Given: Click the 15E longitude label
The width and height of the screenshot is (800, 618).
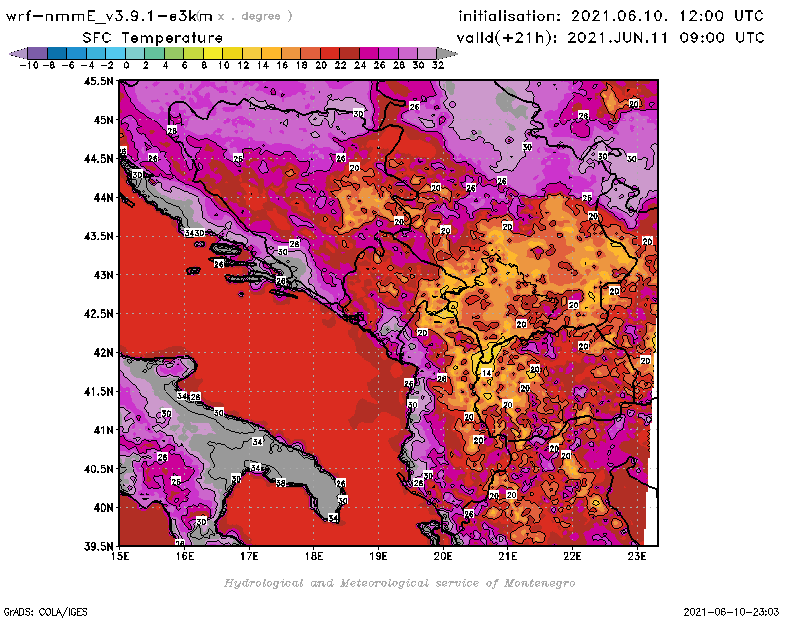Looking at the screenshot, I should point(120,556).
